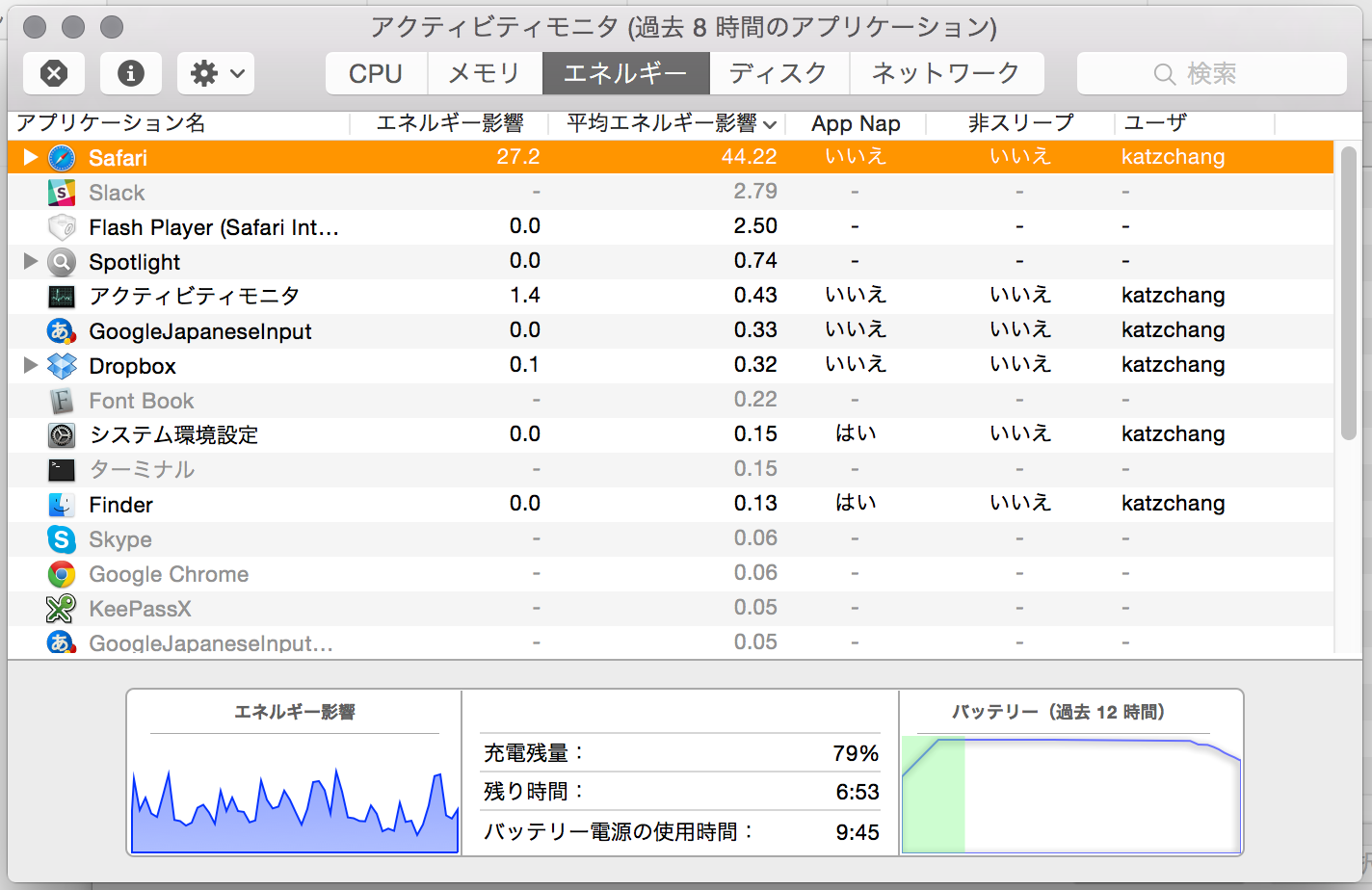Select the ターミナル row name

pos(143,470)
